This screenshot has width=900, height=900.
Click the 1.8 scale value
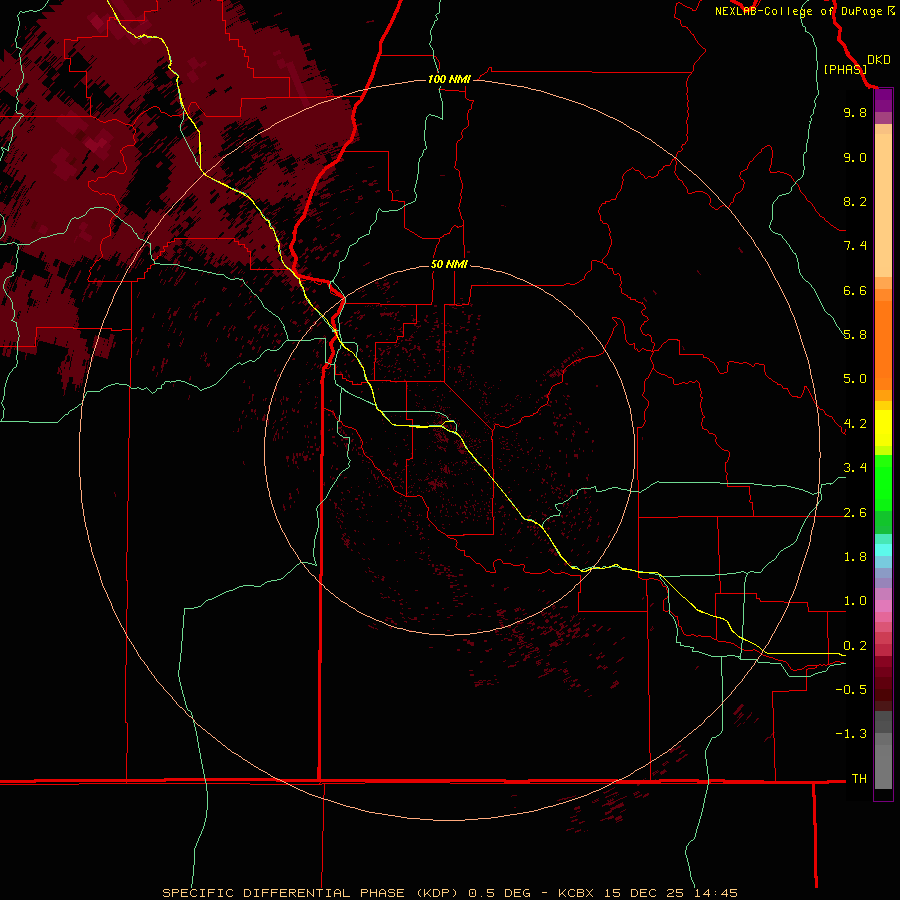click(855, 557)
